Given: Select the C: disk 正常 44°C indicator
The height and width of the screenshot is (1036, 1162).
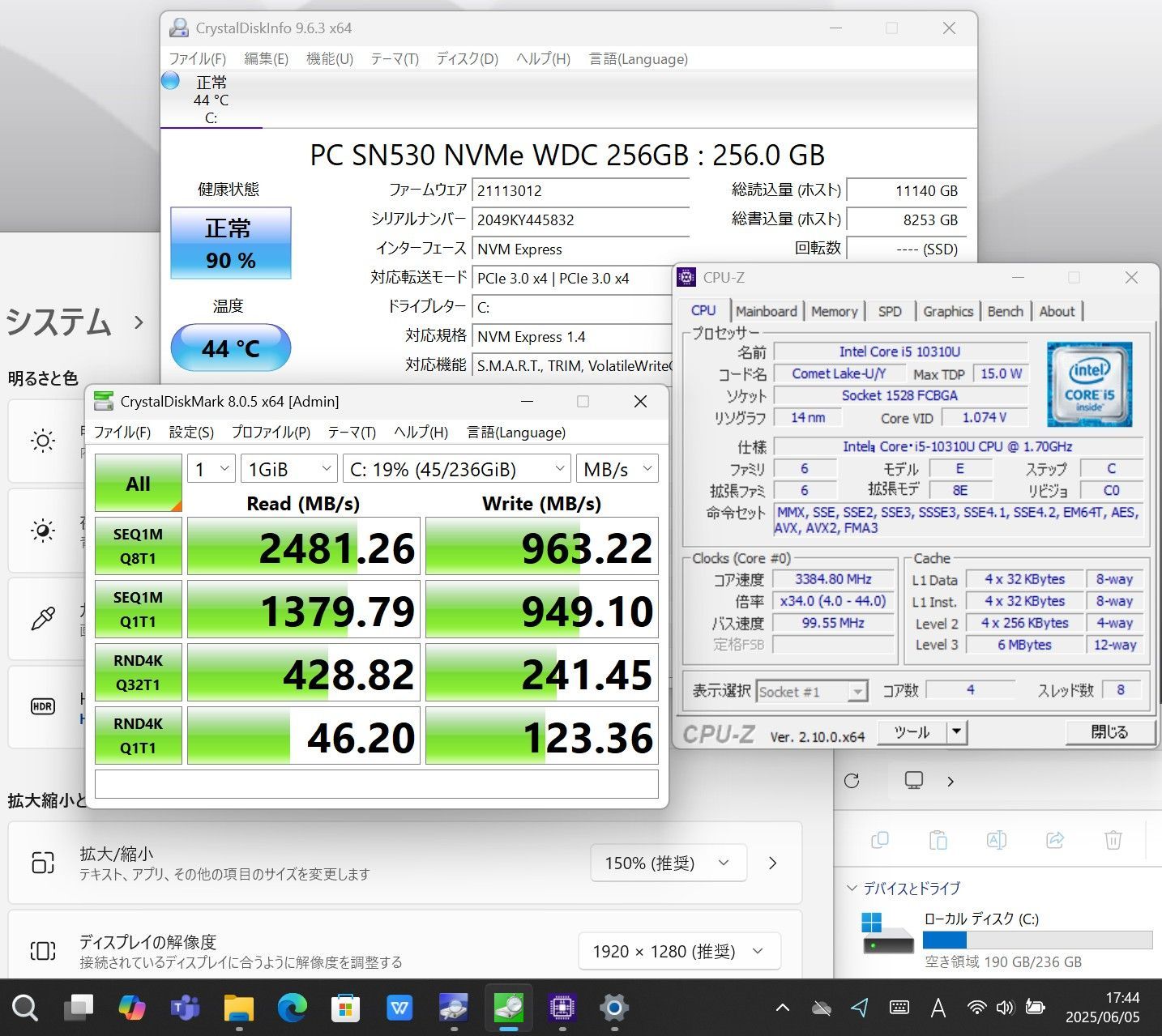Looking at the screenshot, I should pos(211,100).
